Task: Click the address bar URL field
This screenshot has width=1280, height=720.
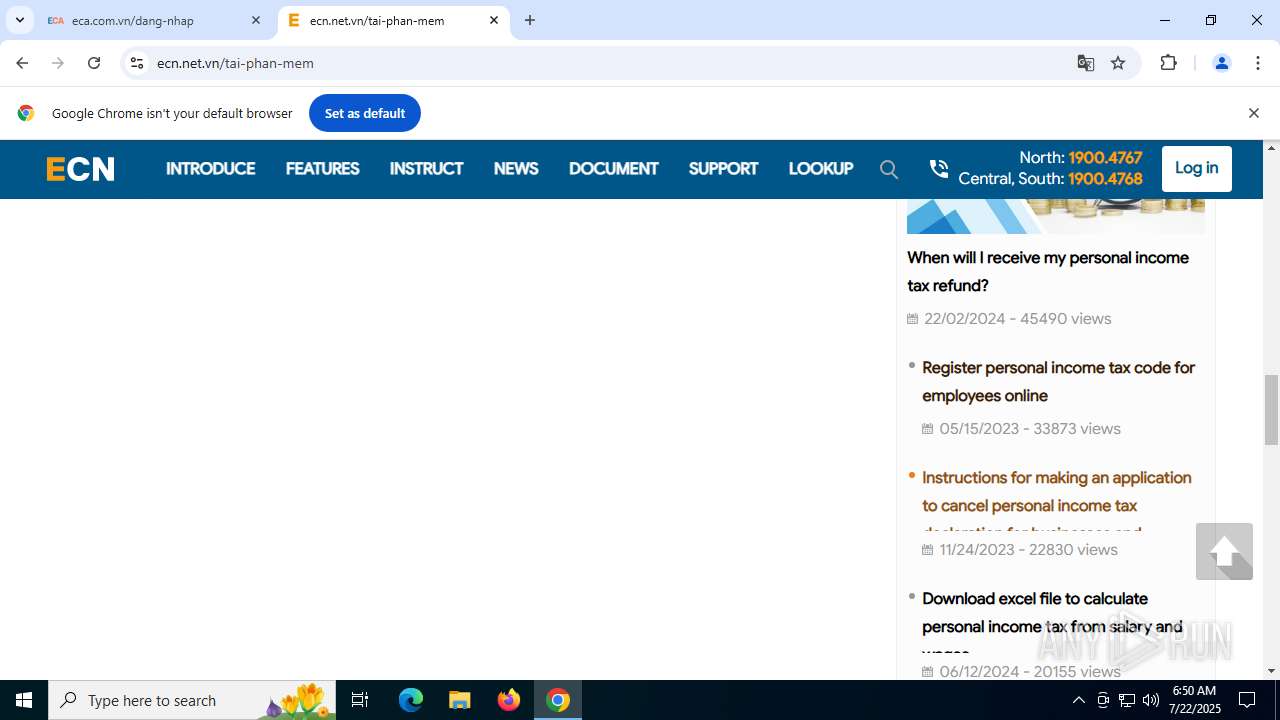Action: click(x=600, y=63)
